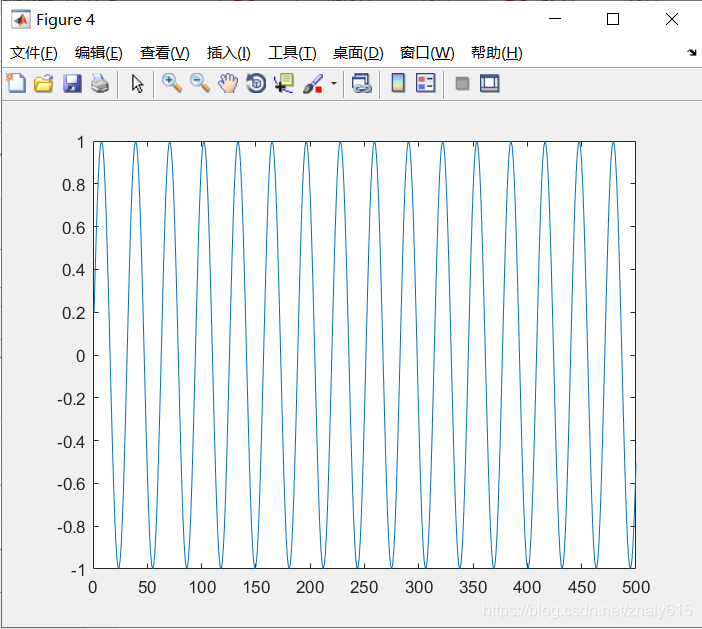Image resolution: width=702 pixels, height=629 pixels.
Task: Click the Hide Plot Tools icon
Action: coord(462,84)
